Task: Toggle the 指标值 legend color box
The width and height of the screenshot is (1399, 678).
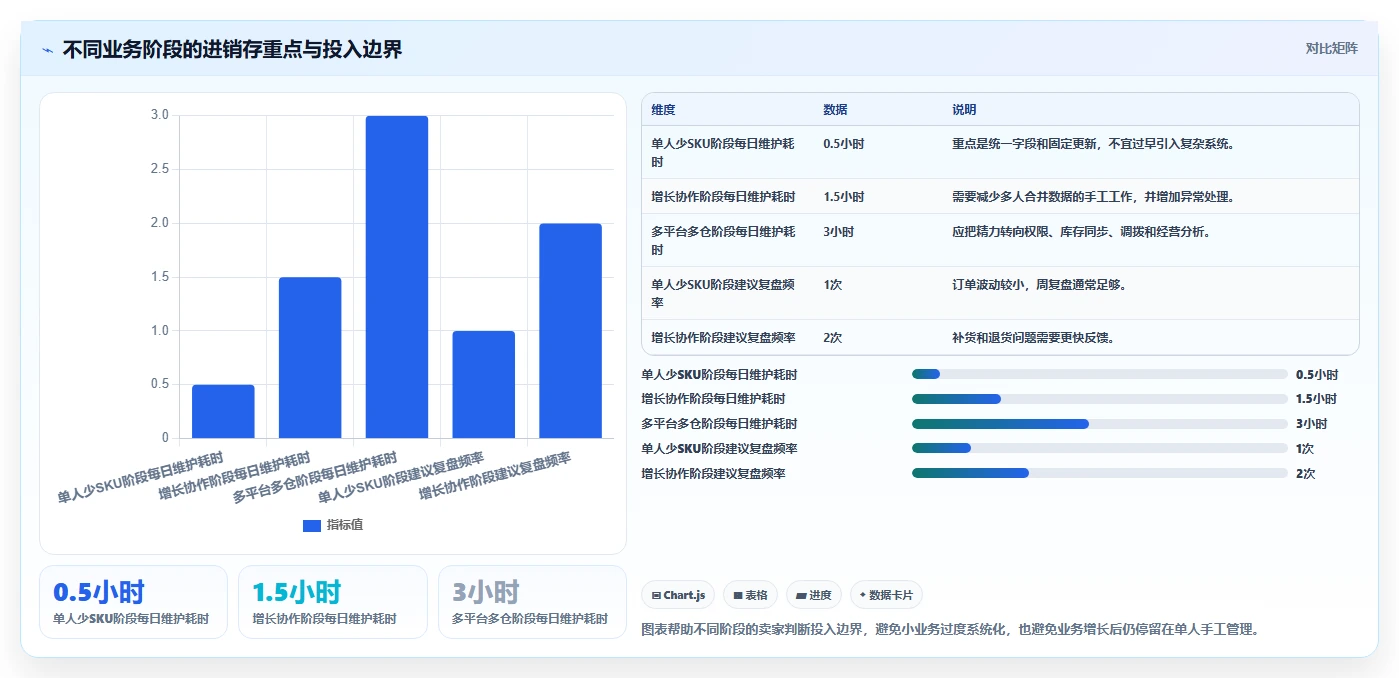Action: coord(312,525)
